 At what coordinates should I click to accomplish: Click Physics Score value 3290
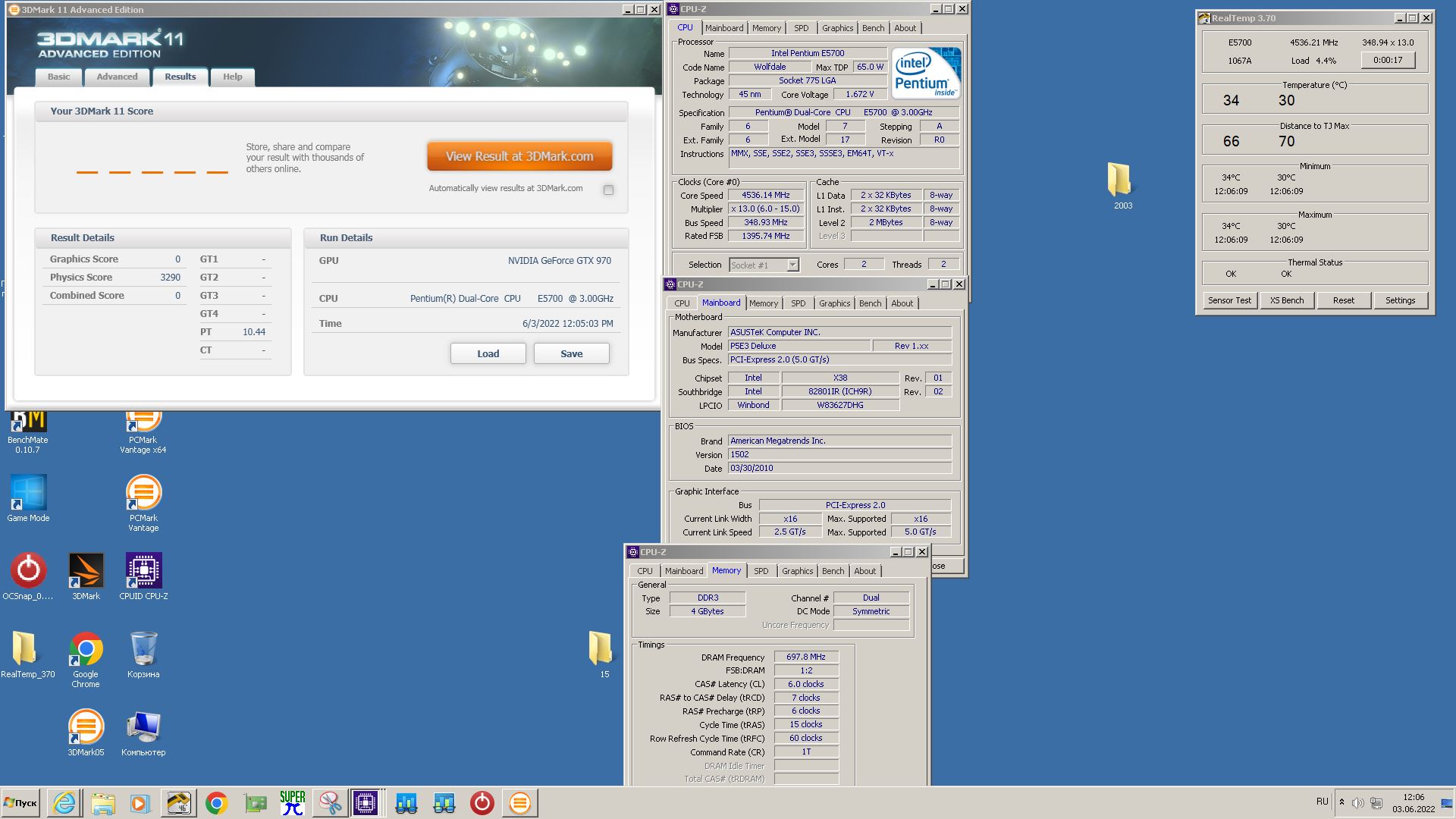pos(170,278)
